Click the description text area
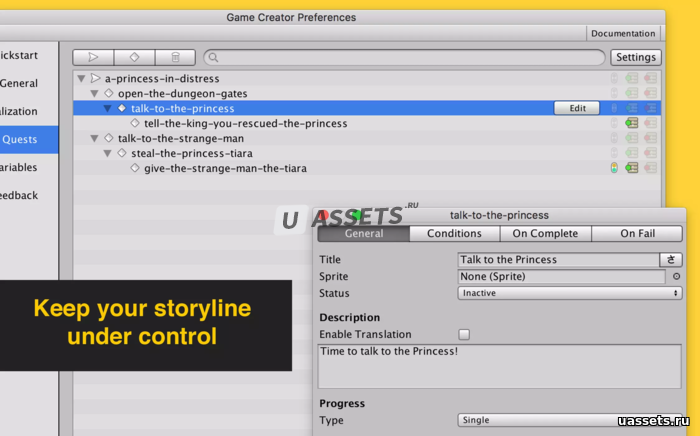 tap(500, 366)
